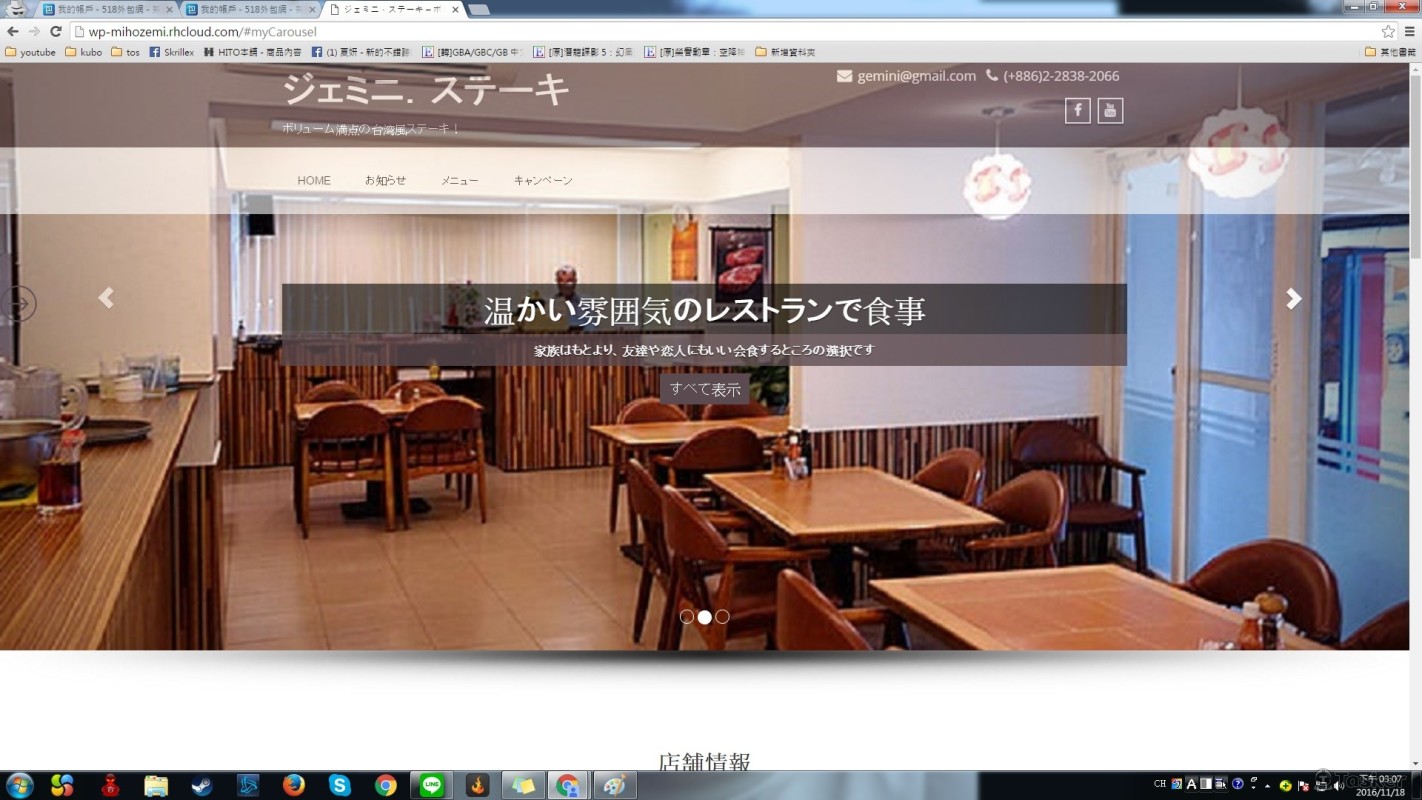Open LINE from the taskbar

tap(431, 786)
